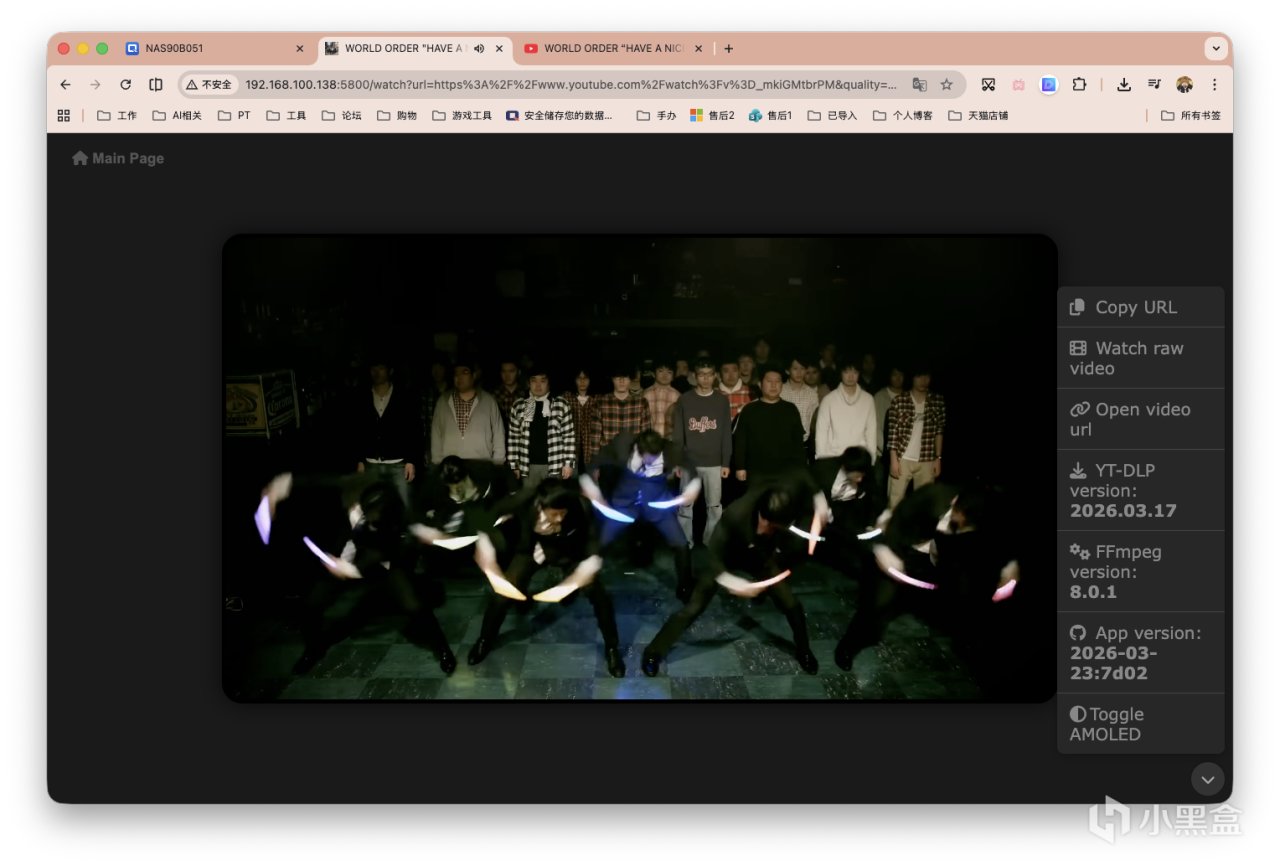
Task: Click the home icon beside Main Page
Action: (x=80, y=158)
